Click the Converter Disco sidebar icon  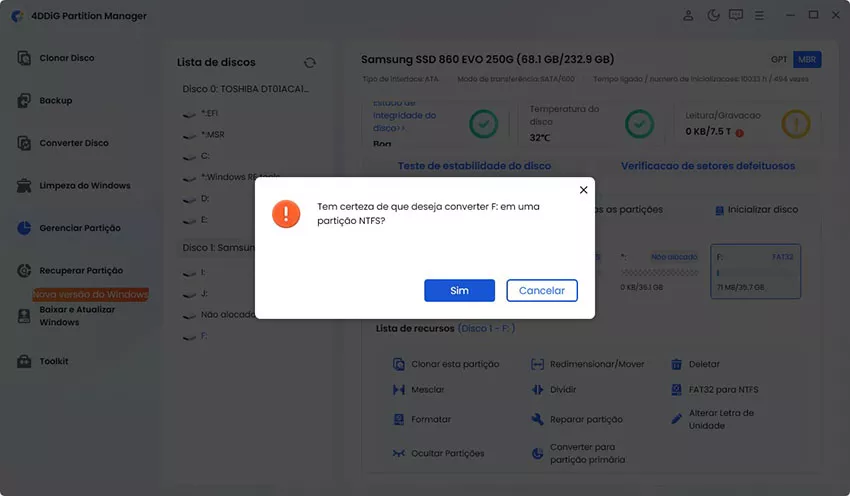[24, 143]
